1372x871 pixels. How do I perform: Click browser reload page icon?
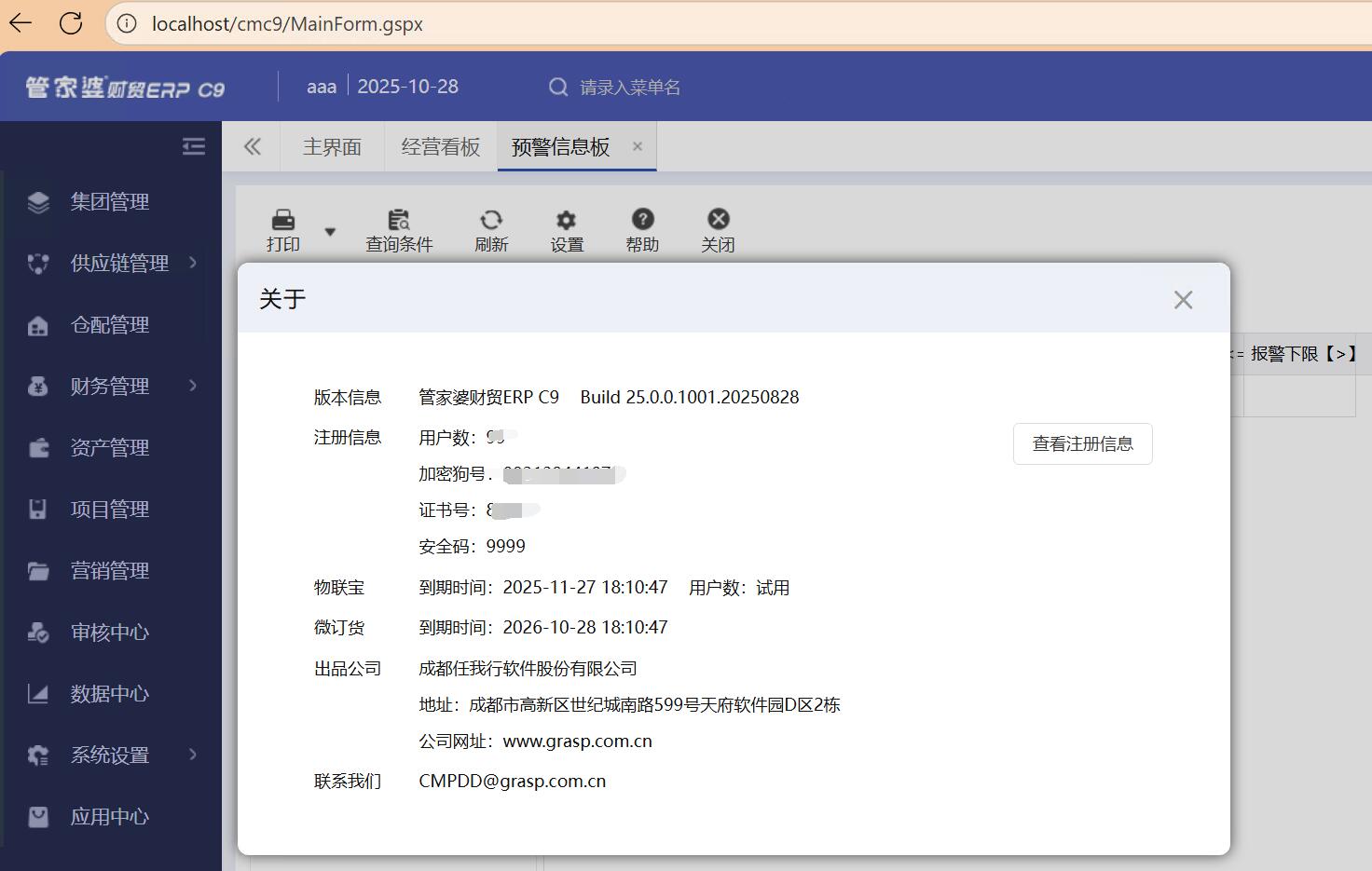(71, 23)
